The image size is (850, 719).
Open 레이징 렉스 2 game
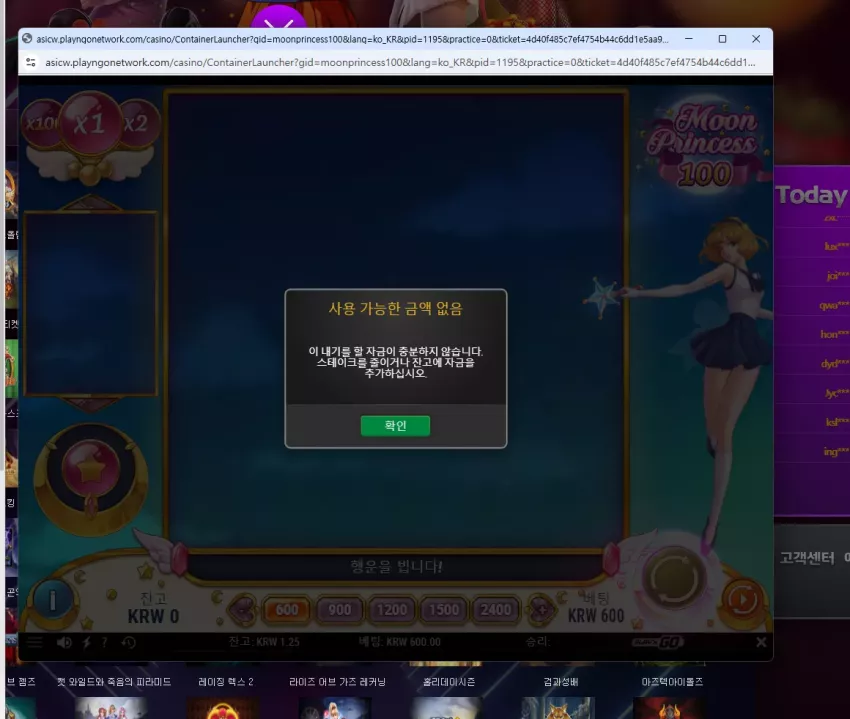[x=226, y=682]
